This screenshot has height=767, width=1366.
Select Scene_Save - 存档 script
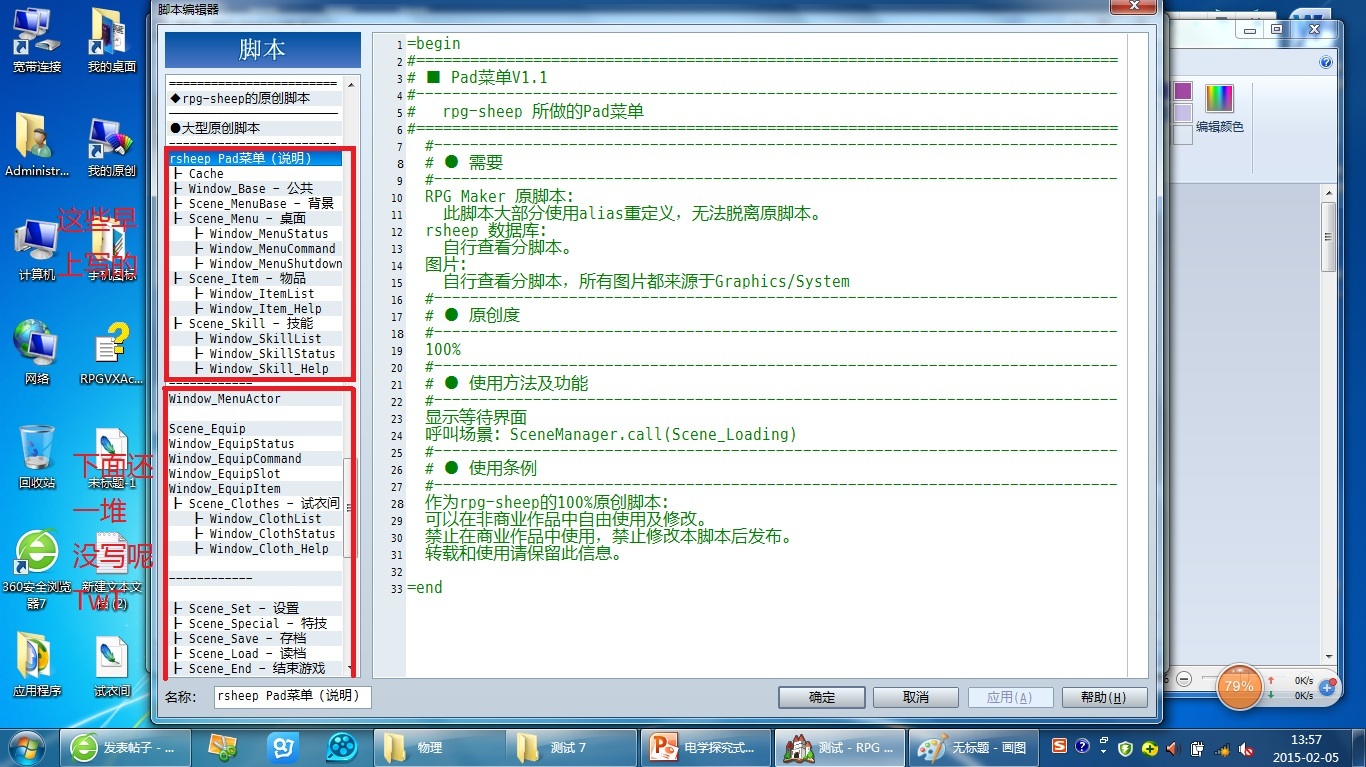[x=255, y=638]
